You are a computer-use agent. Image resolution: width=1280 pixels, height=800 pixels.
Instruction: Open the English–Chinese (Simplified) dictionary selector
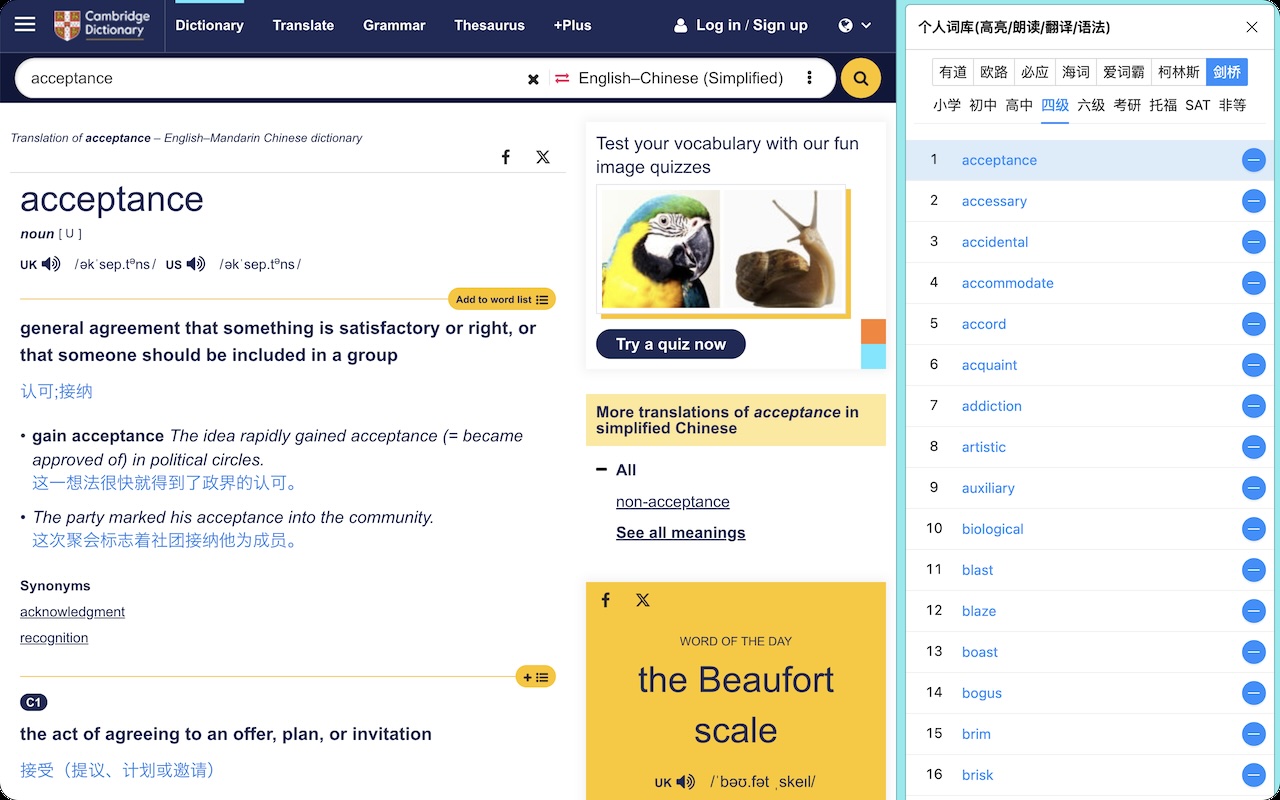tap(680, 78)
